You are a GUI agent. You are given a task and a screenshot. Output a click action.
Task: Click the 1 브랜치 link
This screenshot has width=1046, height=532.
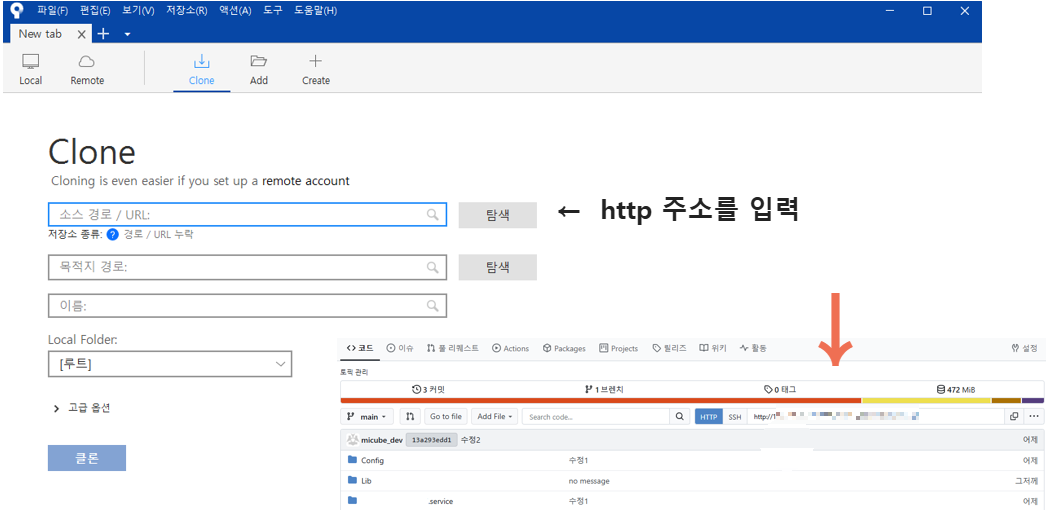coord(604,389)
